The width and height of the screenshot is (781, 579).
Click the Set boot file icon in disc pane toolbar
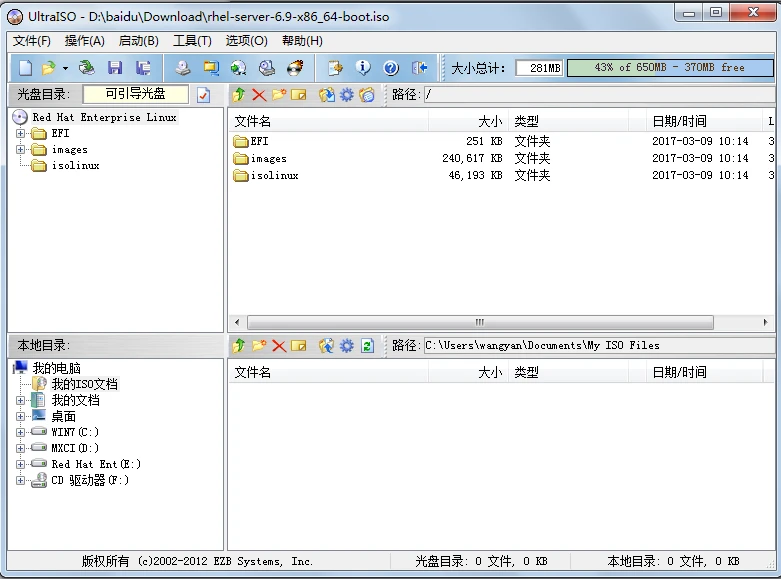tap(367, 94)
